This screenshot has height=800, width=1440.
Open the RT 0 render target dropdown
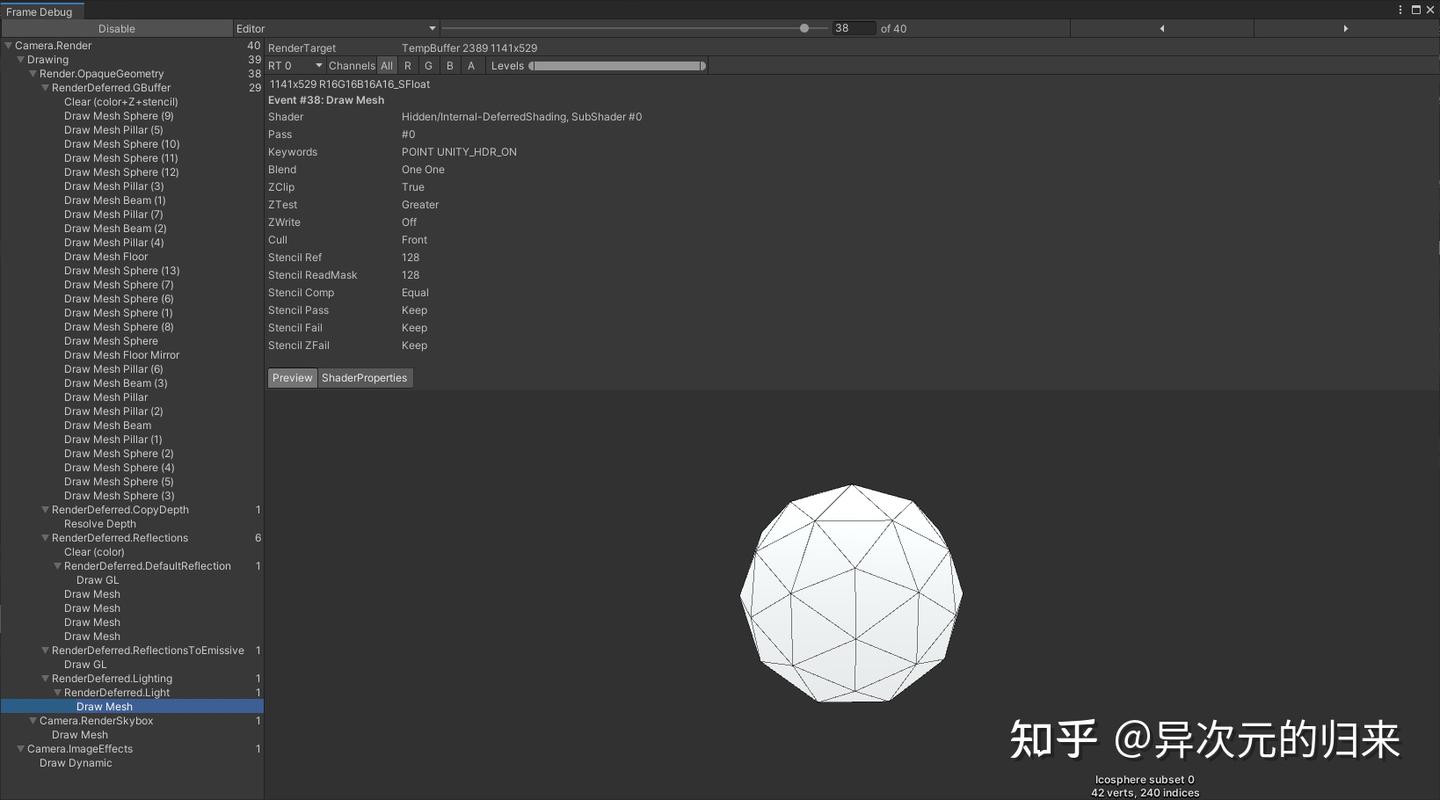point(295,65)
